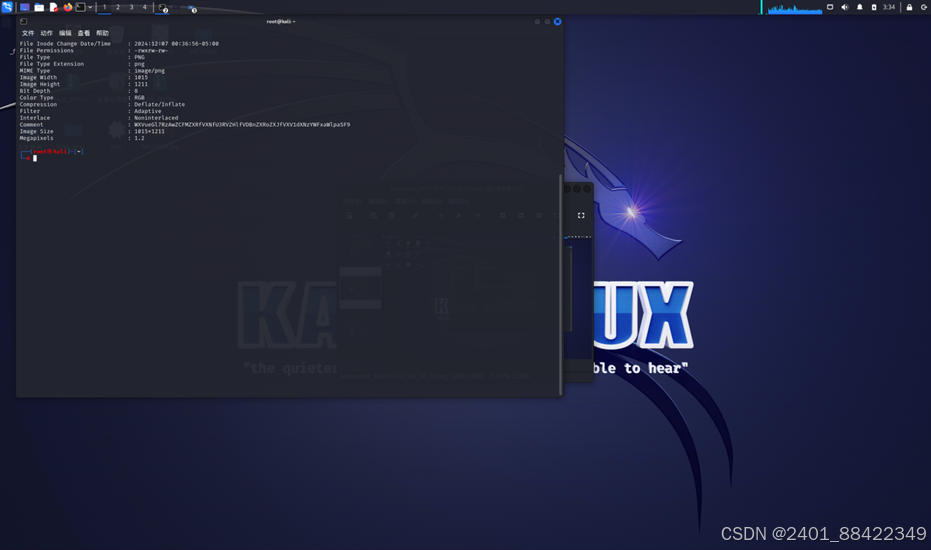Expand the terminal launcher dropdown arrow
This screenshot has width=931, height=550.
click(90, 7)
